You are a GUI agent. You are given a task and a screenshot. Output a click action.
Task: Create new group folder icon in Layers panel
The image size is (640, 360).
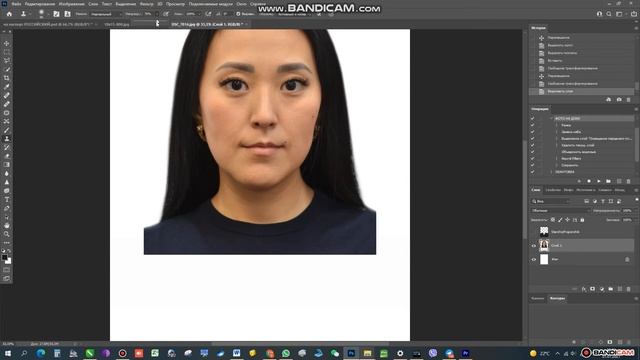coord(611,289)
